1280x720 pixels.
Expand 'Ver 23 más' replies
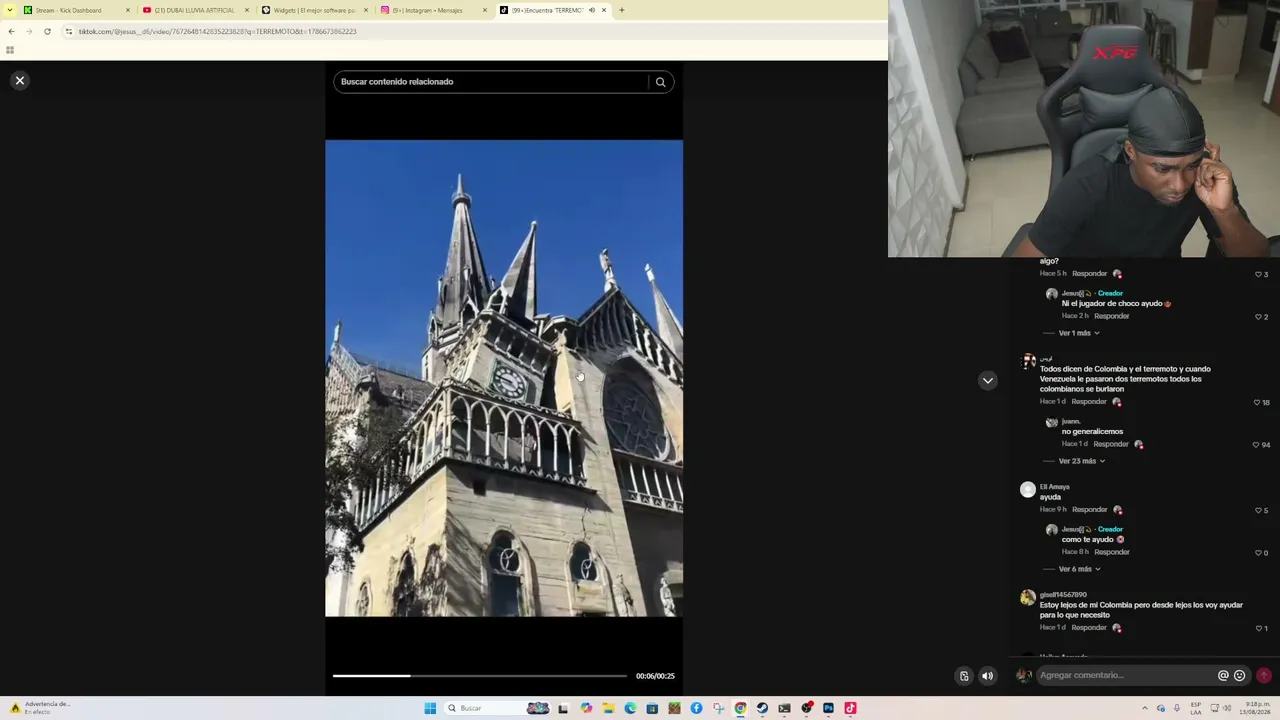pos(1081,461)
